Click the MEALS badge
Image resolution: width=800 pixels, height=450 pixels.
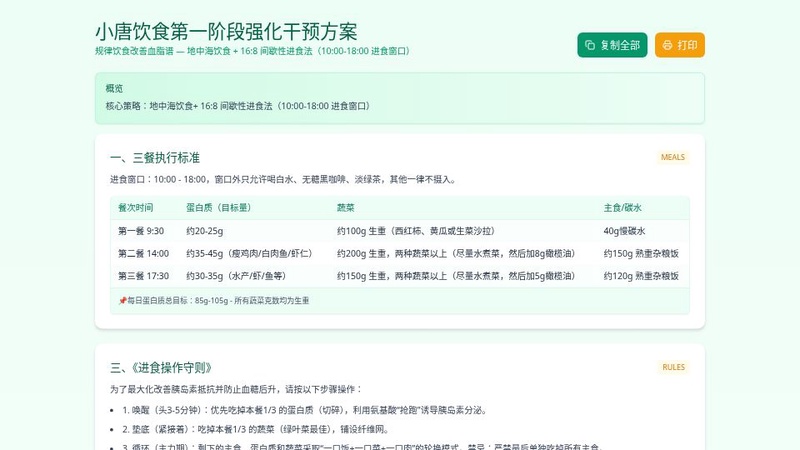(x=672, y=157)
